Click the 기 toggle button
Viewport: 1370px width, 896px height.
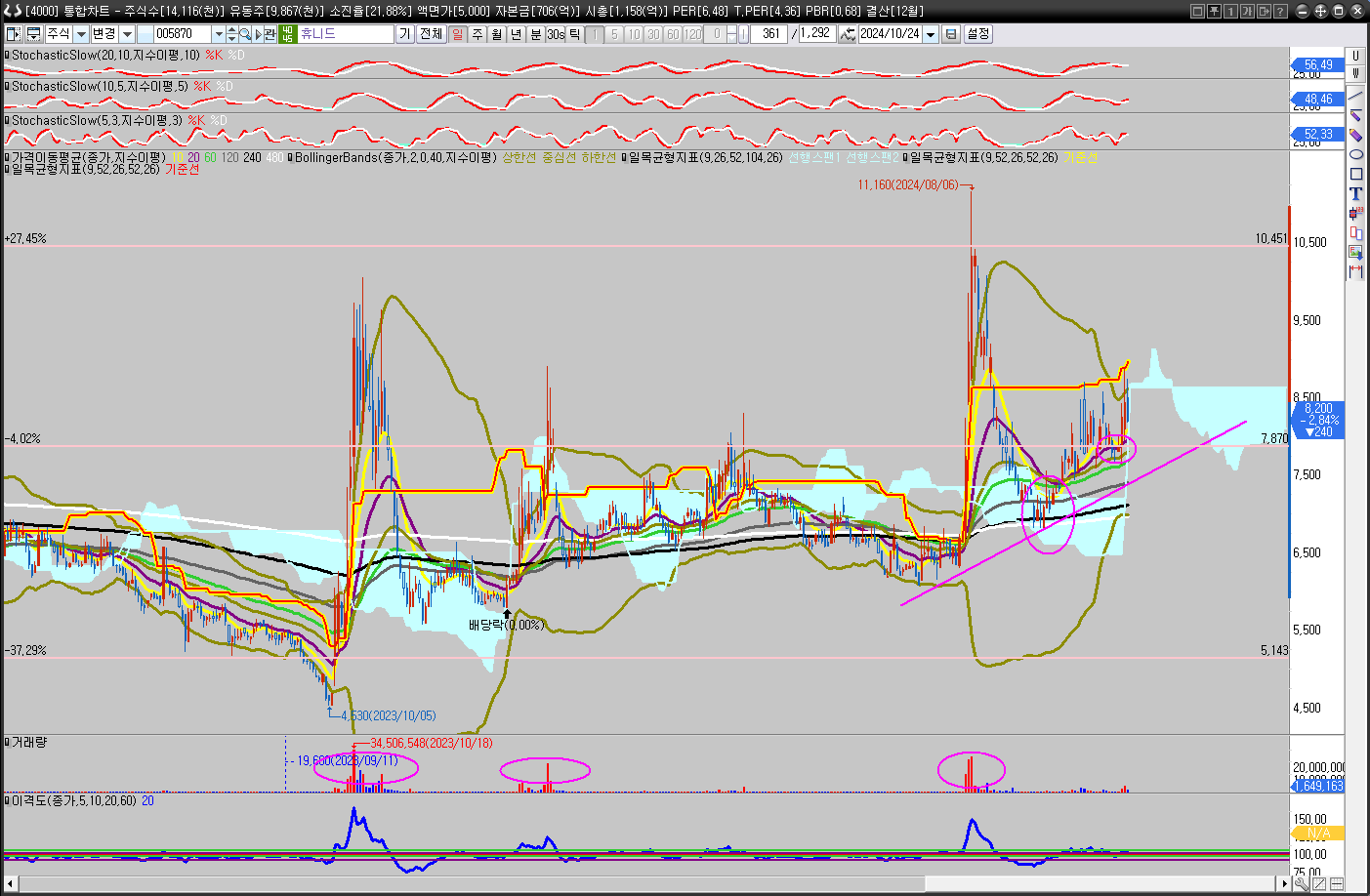point(405,34)
